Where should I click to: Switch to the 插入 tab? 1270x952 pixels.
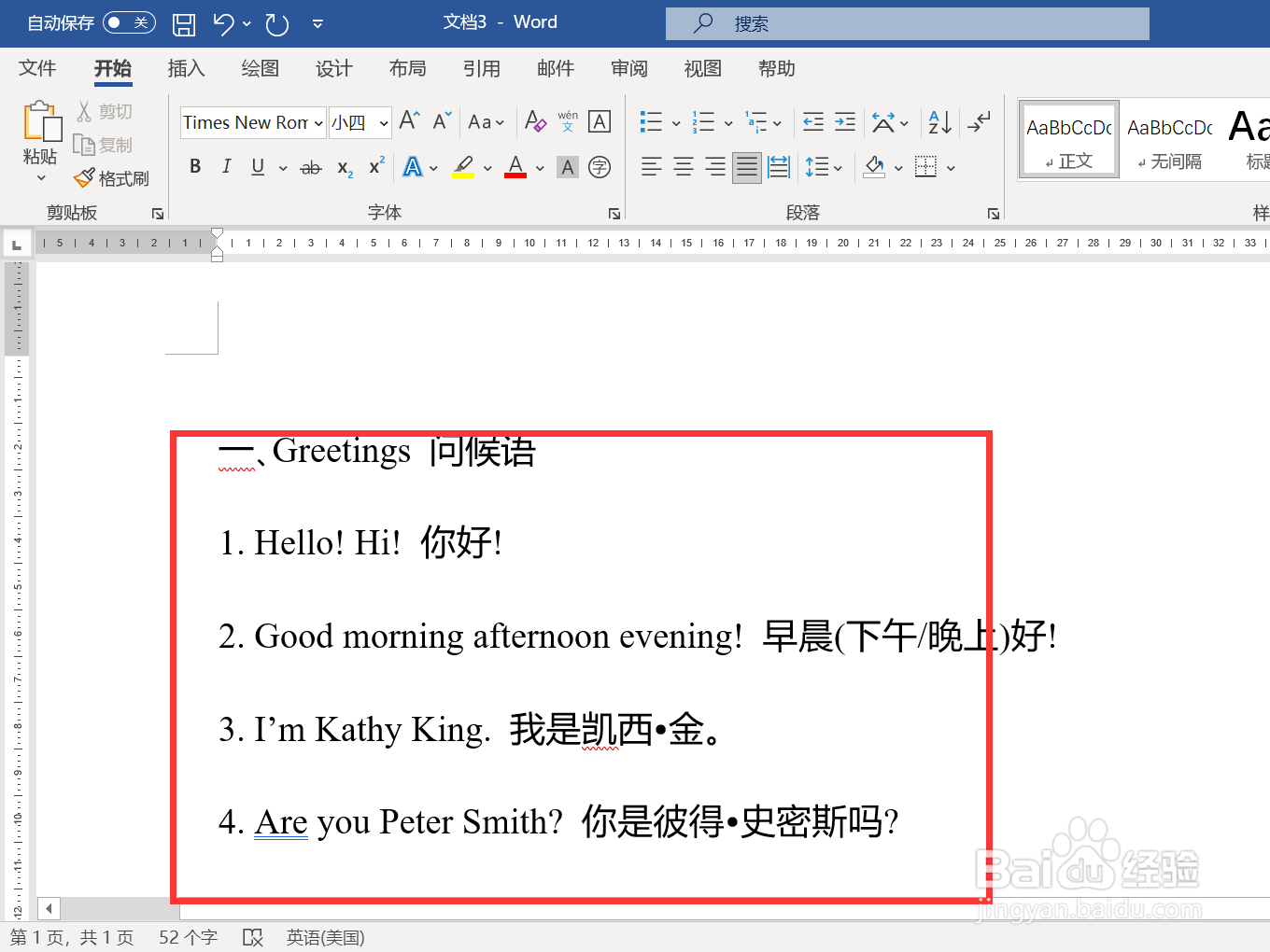coord(186,68)
